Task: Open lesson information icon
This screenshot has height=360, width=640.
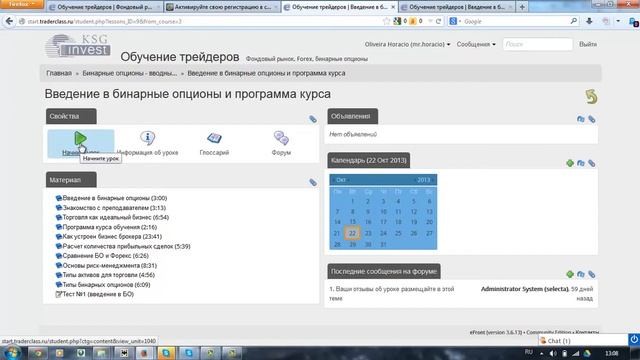Action: click(x=147, y=138)
